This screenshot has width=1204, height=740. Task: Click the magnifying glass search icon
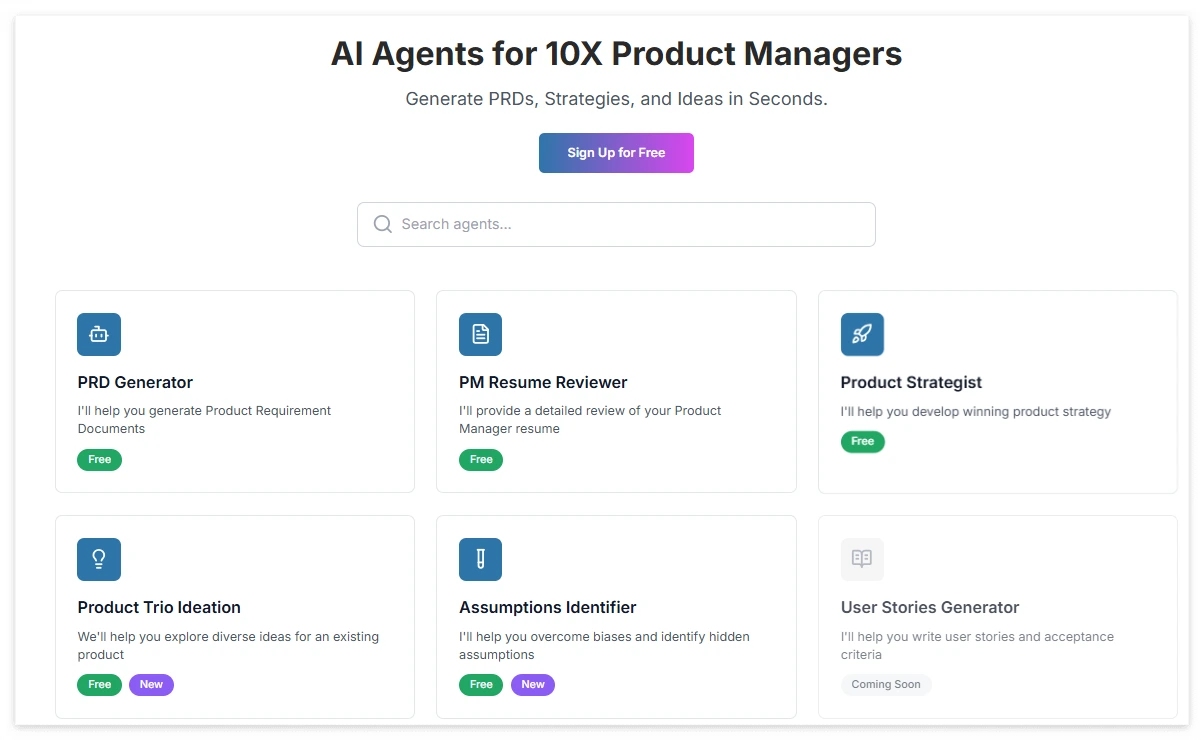[x=382, y=224]
